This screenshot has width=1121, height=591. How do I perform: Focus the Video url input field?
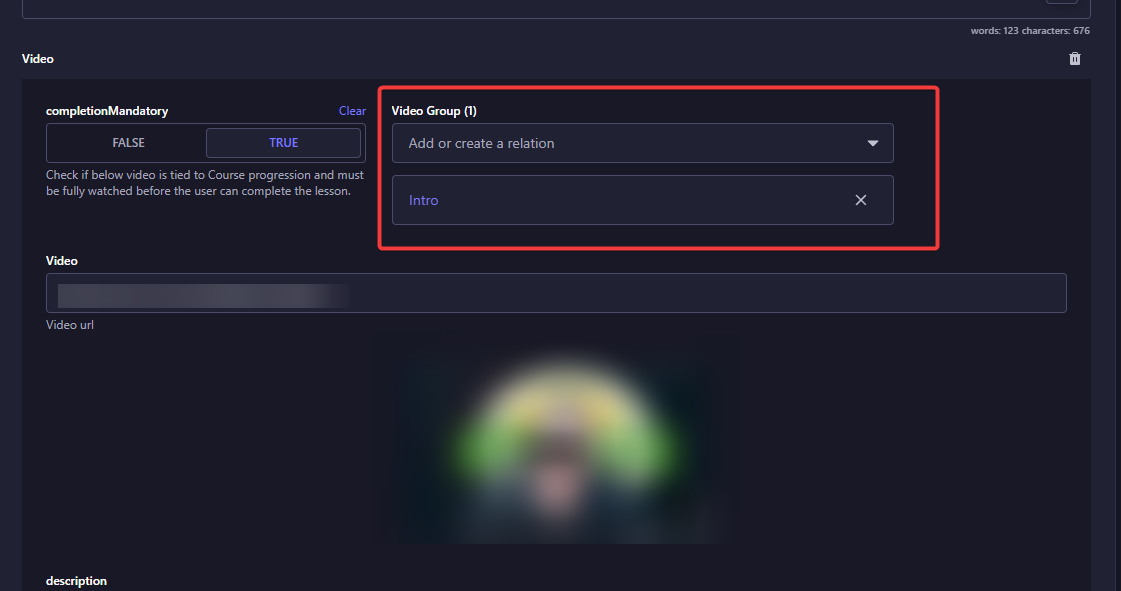[556, 293]
